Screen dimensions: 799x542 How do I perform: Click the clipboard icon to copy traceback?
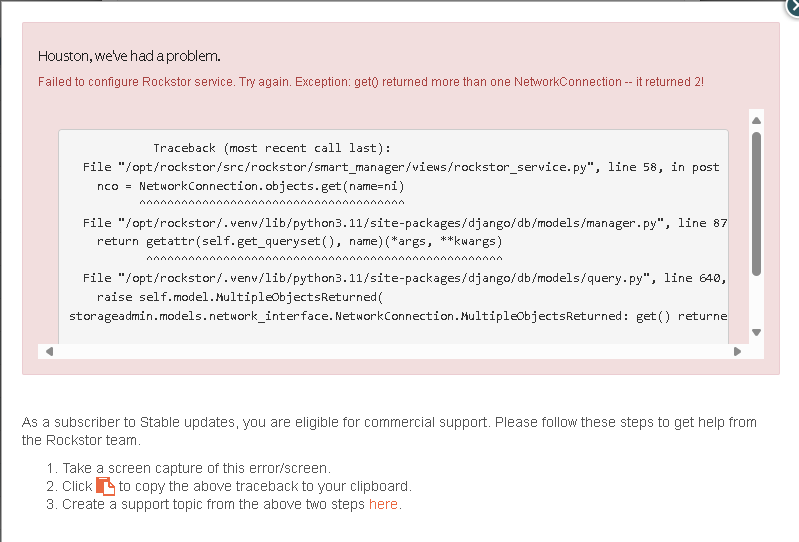tap(106, 487)
